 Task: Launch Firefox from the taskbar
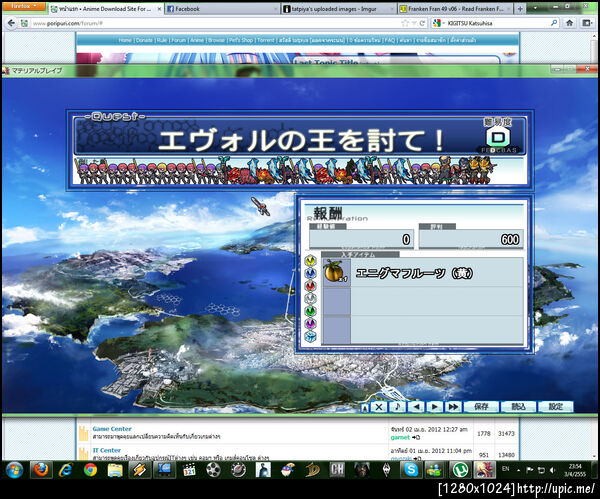point(41,470)
